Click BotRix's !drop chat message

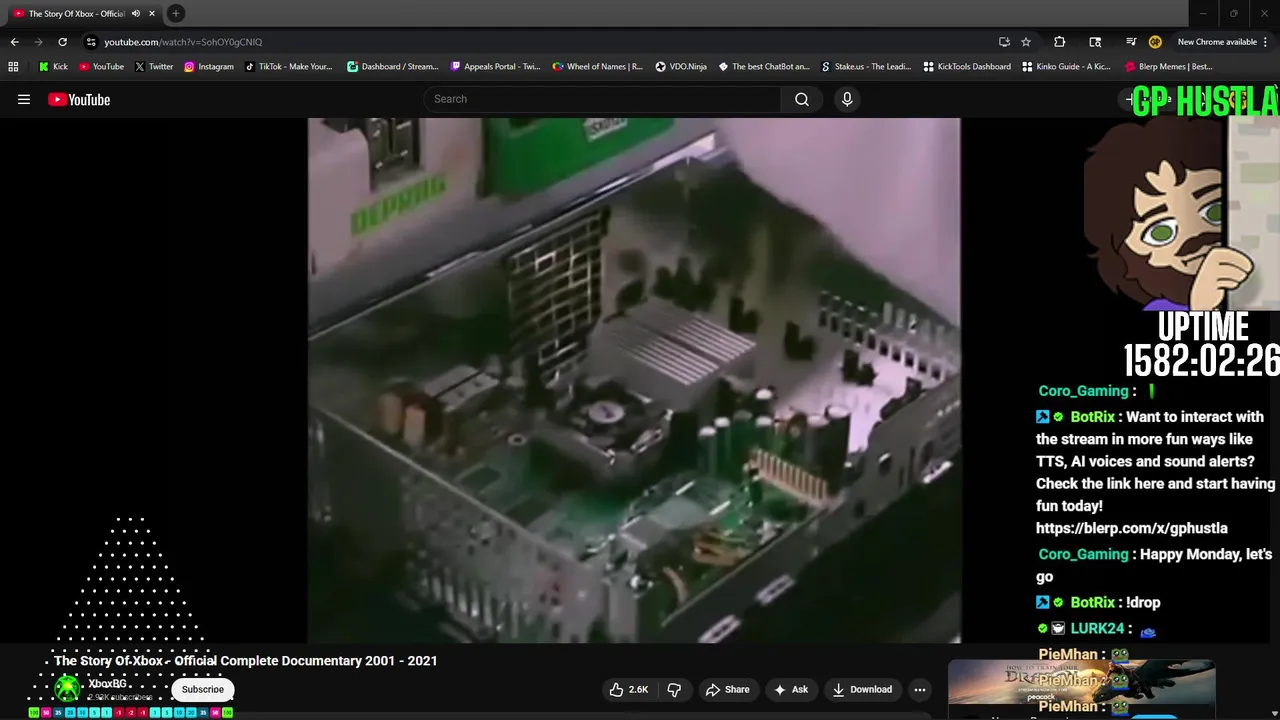1099,602
